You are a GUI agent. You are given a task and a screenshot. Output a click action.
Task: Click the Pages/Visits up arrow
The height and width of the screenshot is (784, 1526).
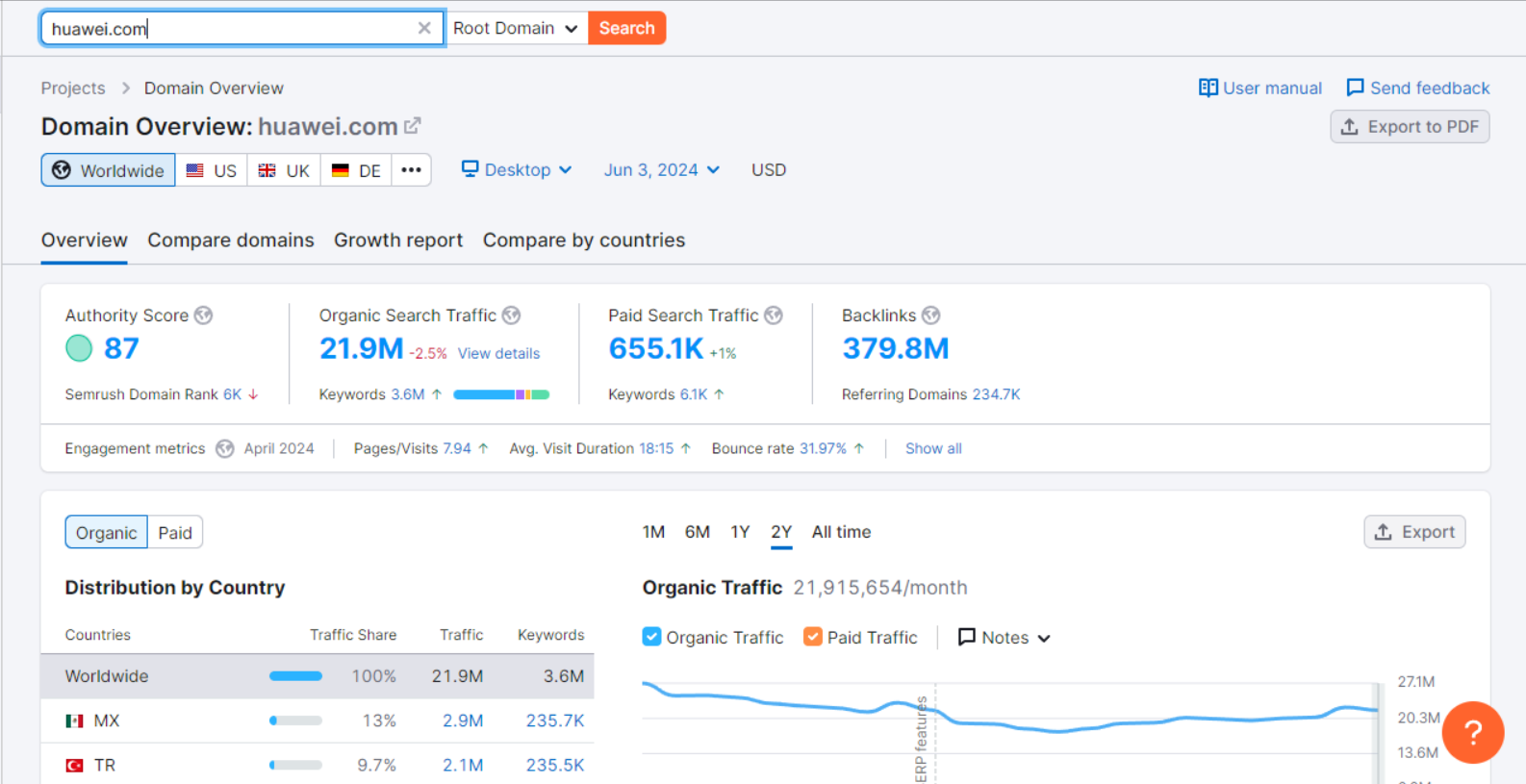click(x=483, y=448)
